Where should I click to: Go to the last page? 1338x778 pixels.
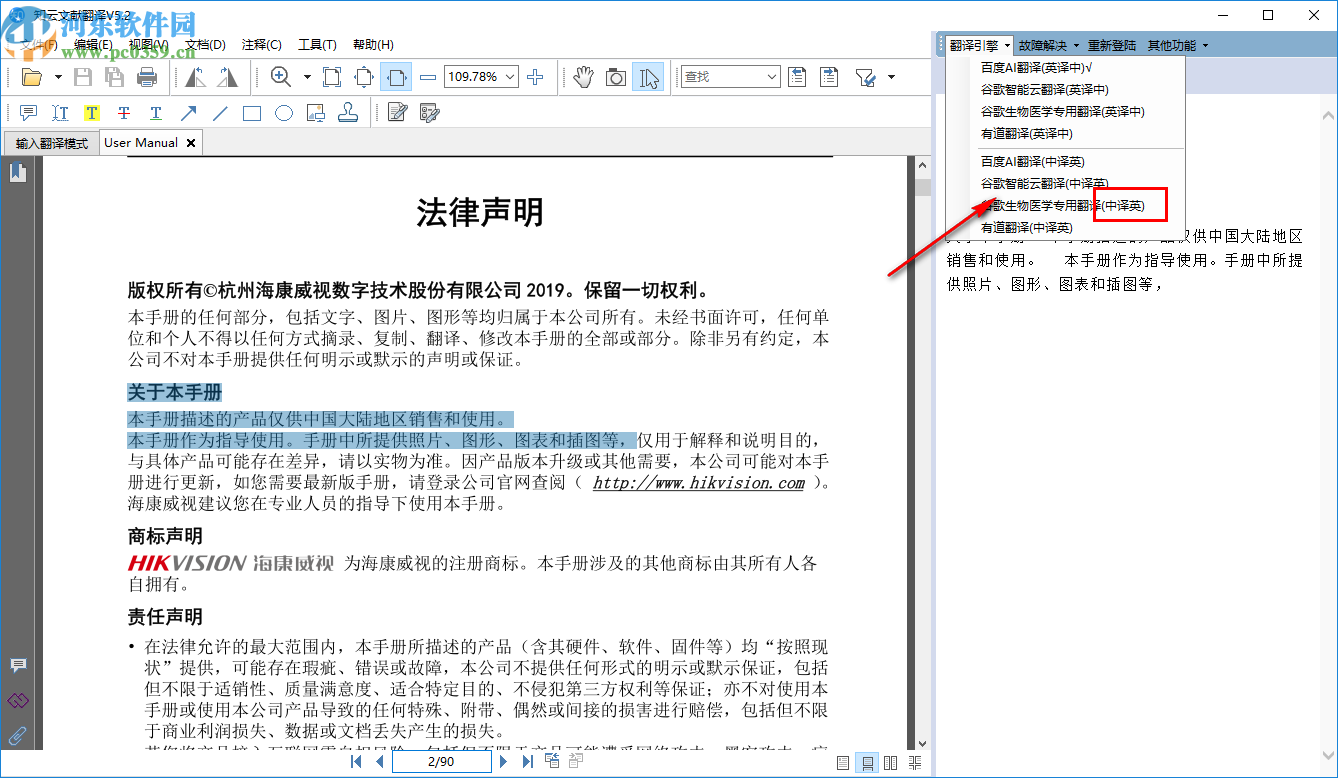pos(527,762)
